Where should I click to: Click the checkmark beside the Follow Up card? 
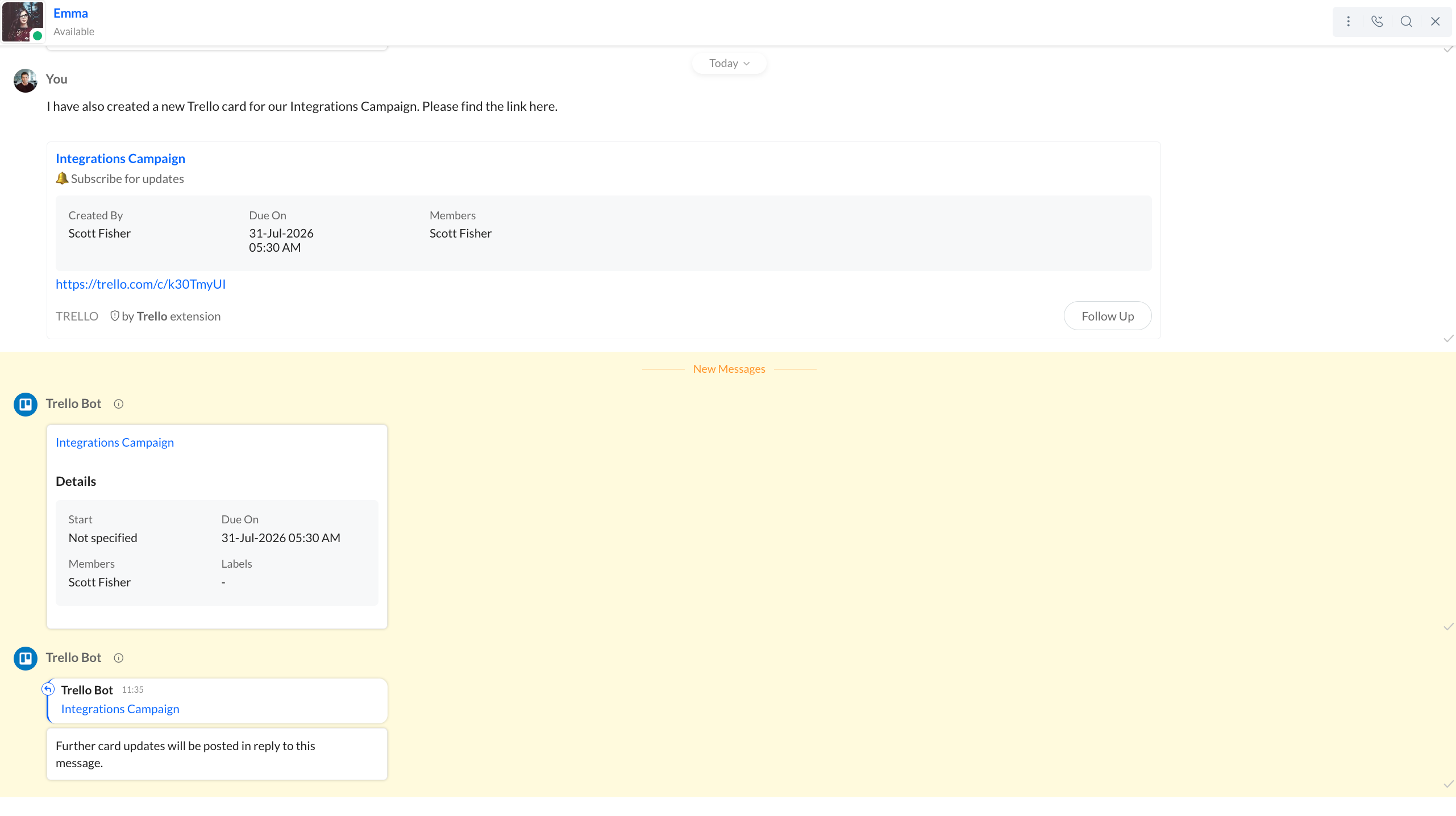coord(1449,339)
